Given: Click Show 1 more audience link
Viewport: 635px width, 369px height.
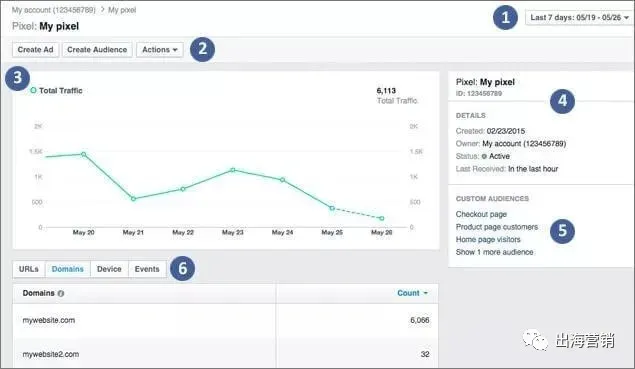Looking at the screenshot, I should click(x=494, y=252).
